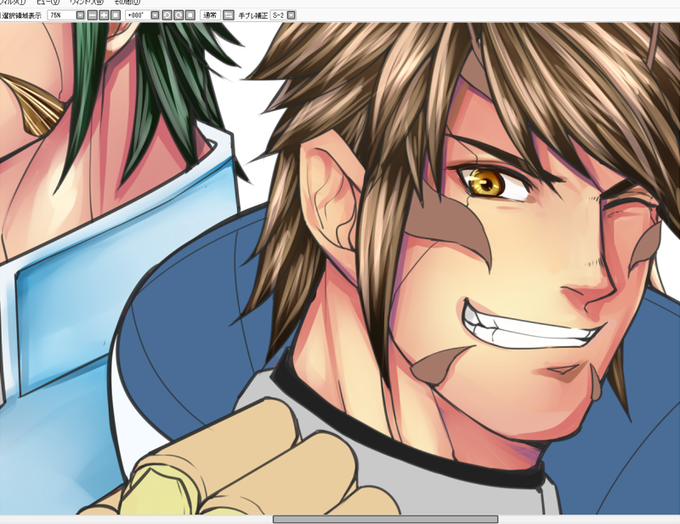Click the horizontal scrollbar thumb
This screenshot has width=680, height=524.
click(x=385, y=519)
